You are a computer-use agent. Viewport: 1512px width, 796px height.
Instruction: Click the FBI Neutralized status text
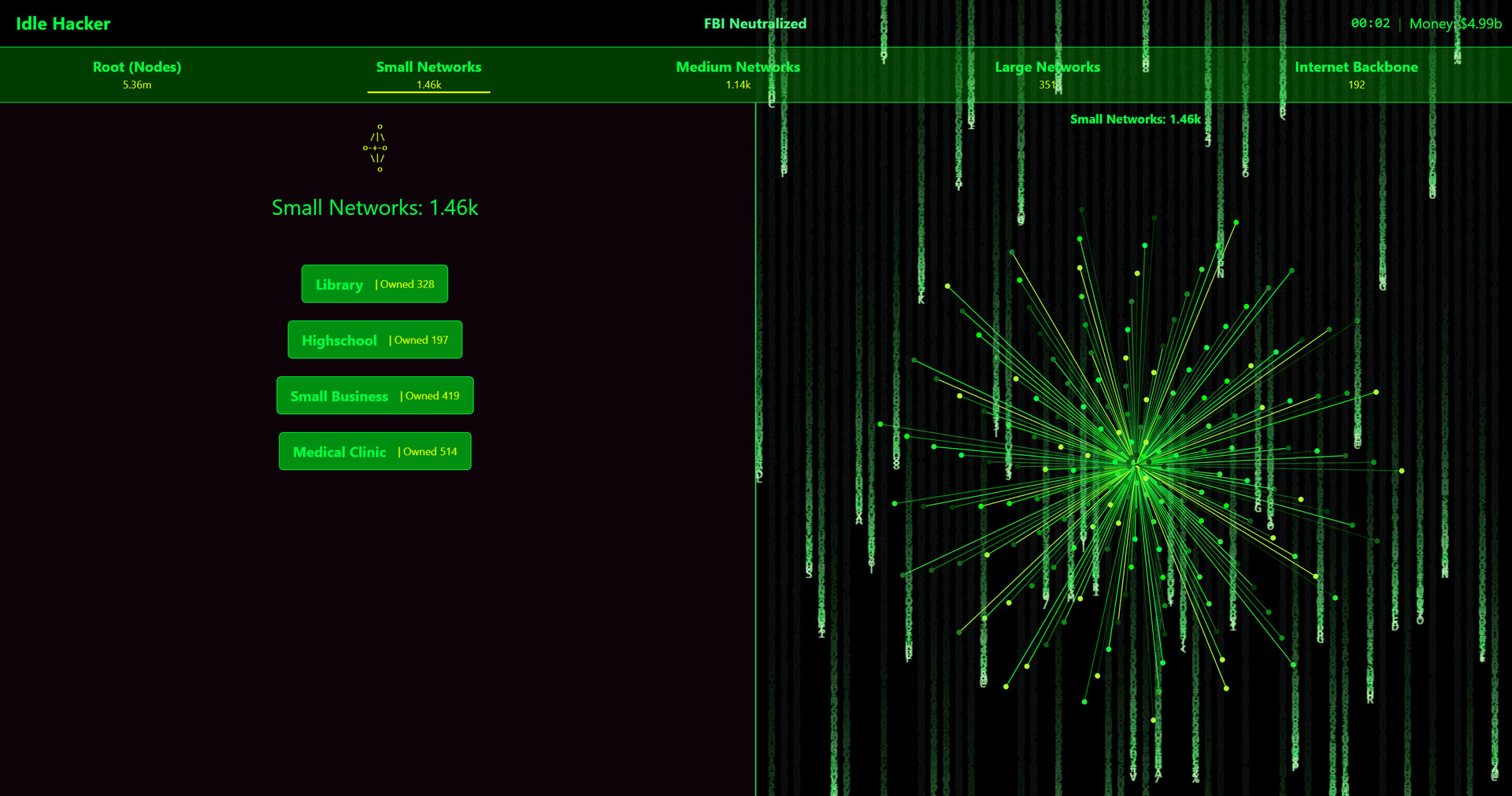(754, 24)
